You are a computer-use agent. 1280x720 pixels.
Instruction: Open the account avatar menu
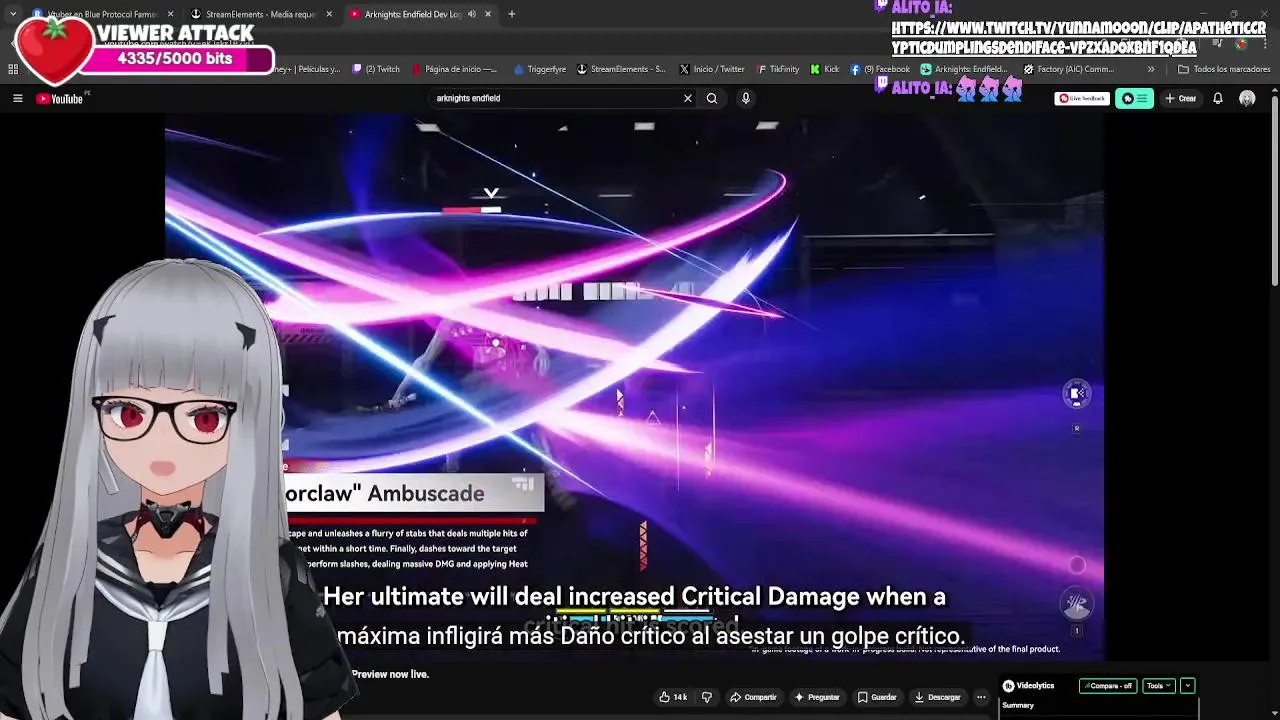click(x=1247, y=98)
